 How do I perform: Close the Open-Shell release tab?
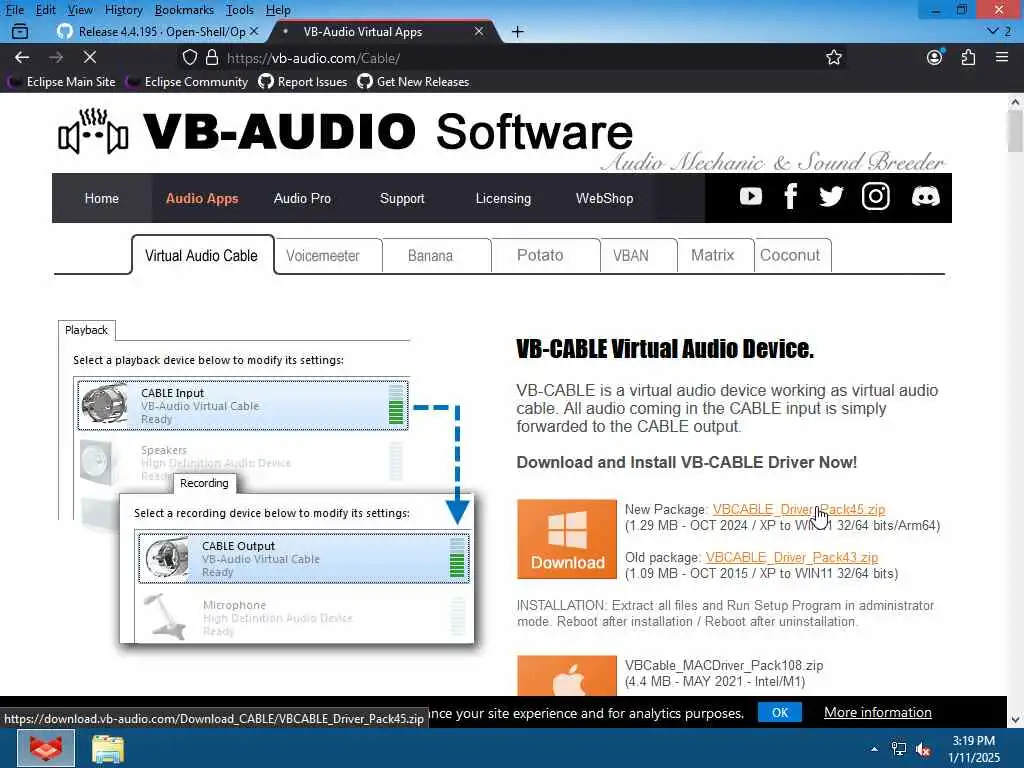[254, 31]
